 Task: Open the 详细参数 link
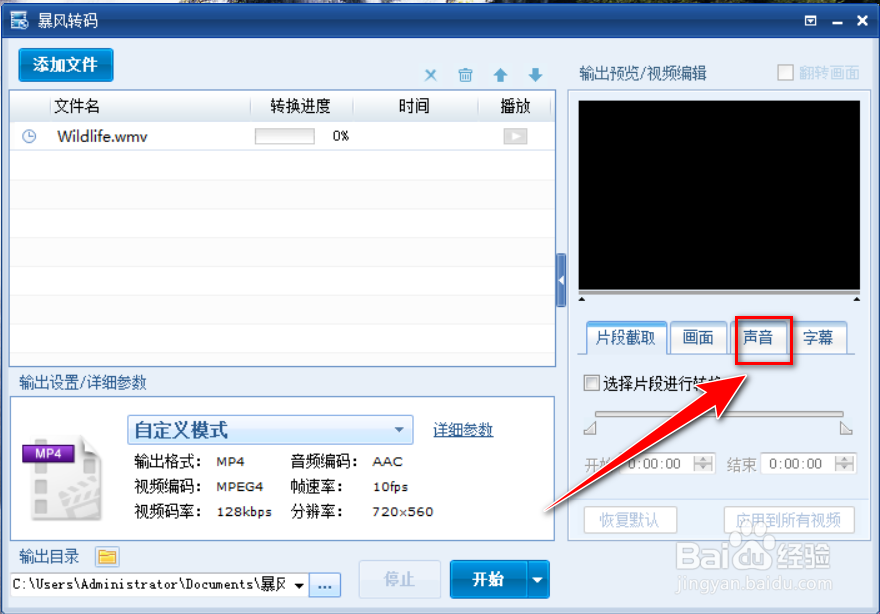tap(463, 430)
